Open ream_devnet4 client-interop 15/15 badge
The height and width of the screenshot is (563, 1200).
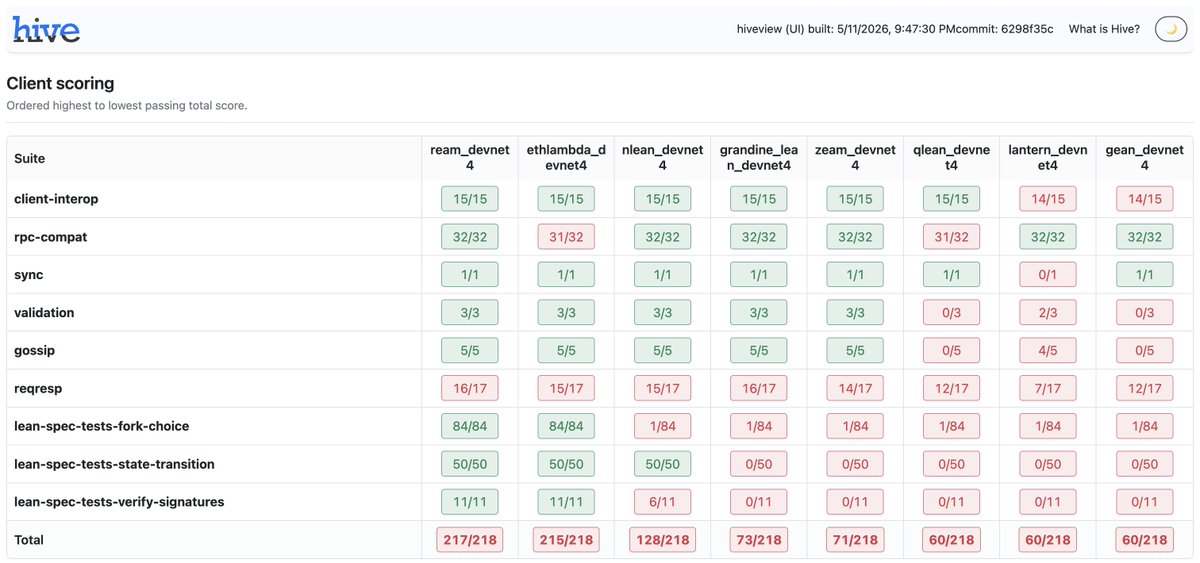(469, 199)
